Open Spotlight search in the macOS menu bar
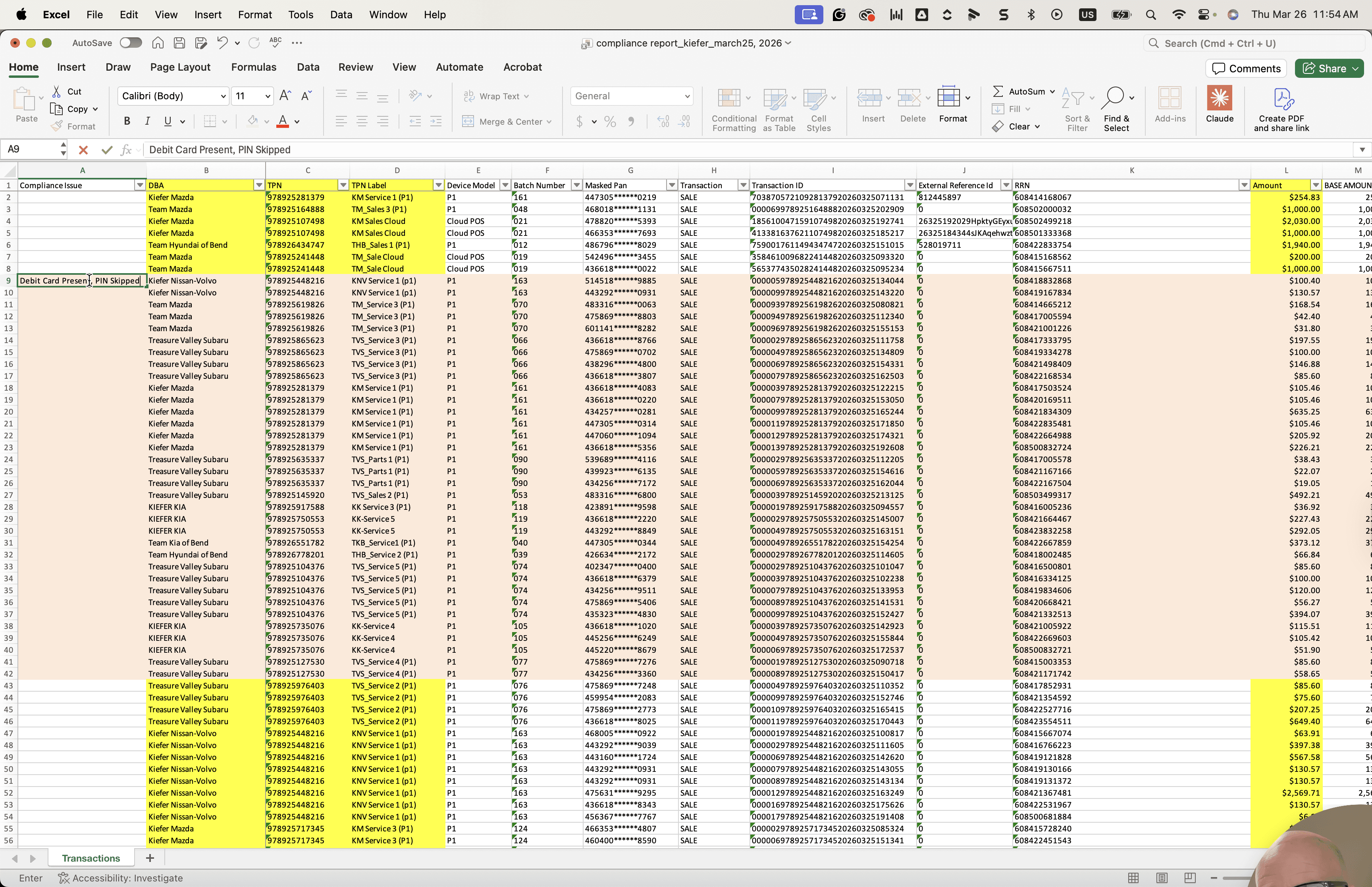1372x887 pixels. pos(1151,14)
